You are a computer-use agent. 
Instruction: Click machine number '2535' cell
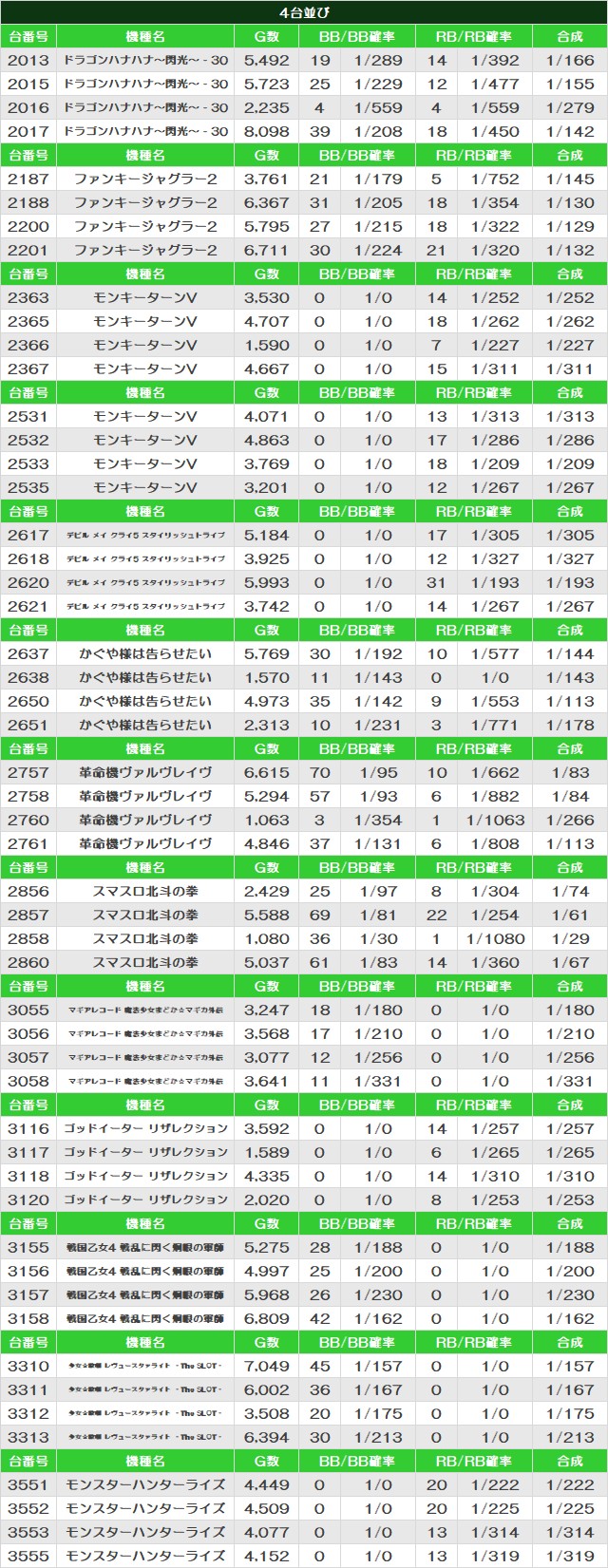click(x=28, y=487)
